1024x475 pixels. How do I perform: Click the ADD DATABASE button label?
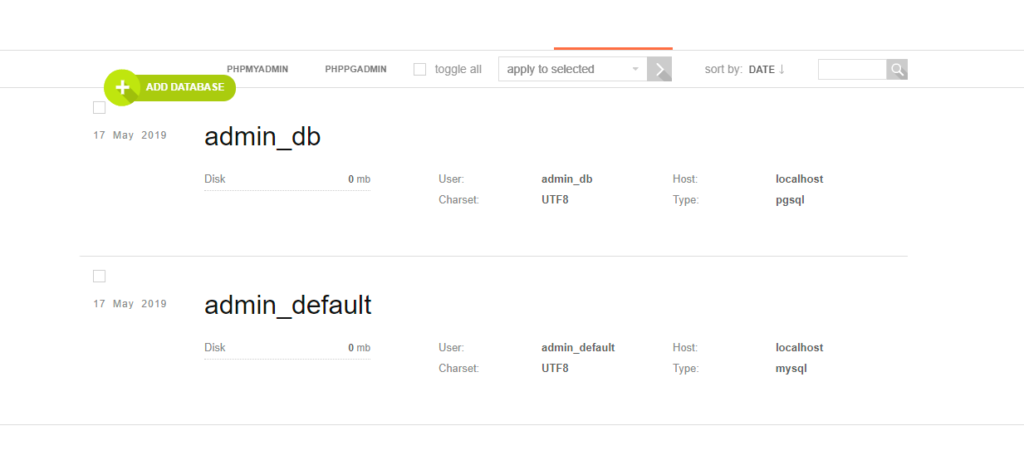[185, 88]
